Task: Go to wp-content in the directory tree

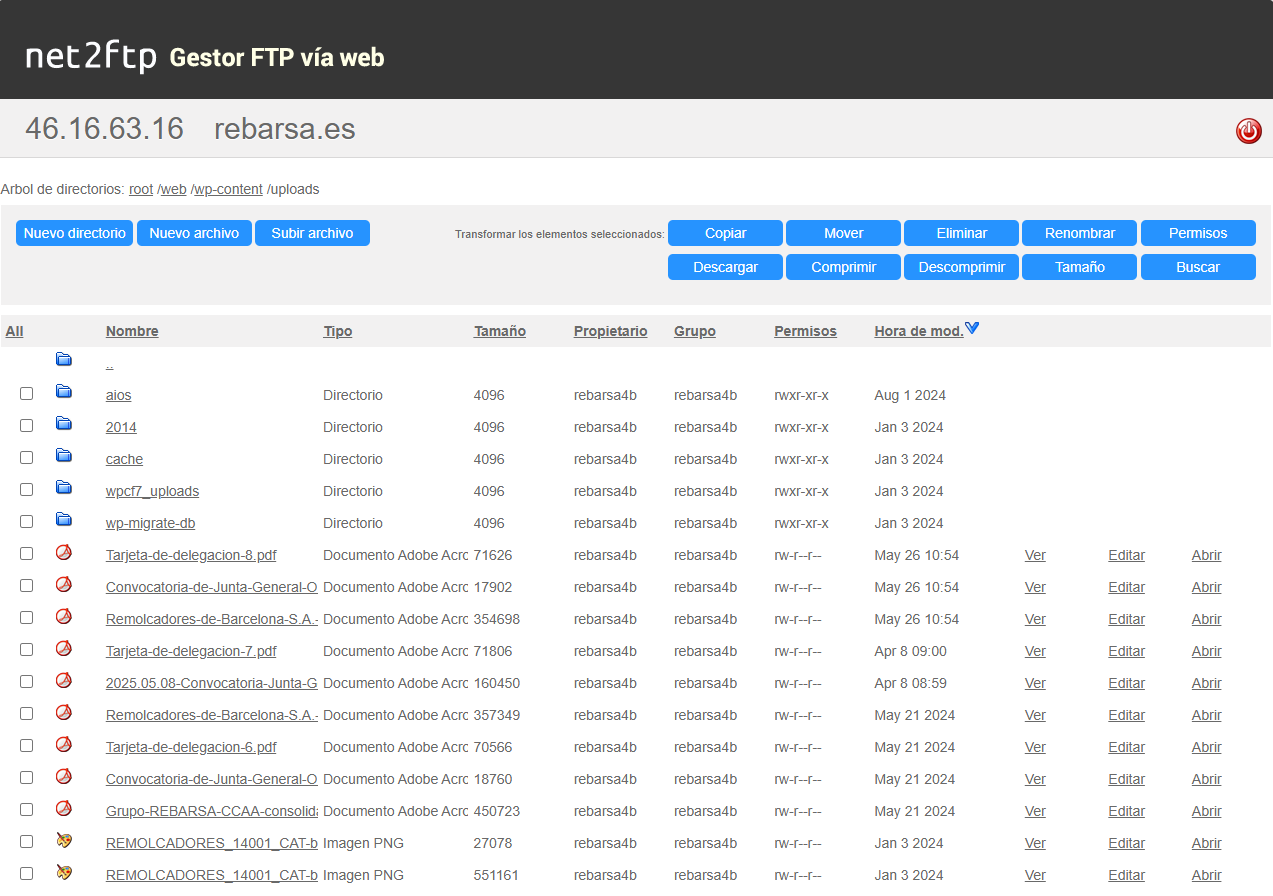Action: (228, 189)
